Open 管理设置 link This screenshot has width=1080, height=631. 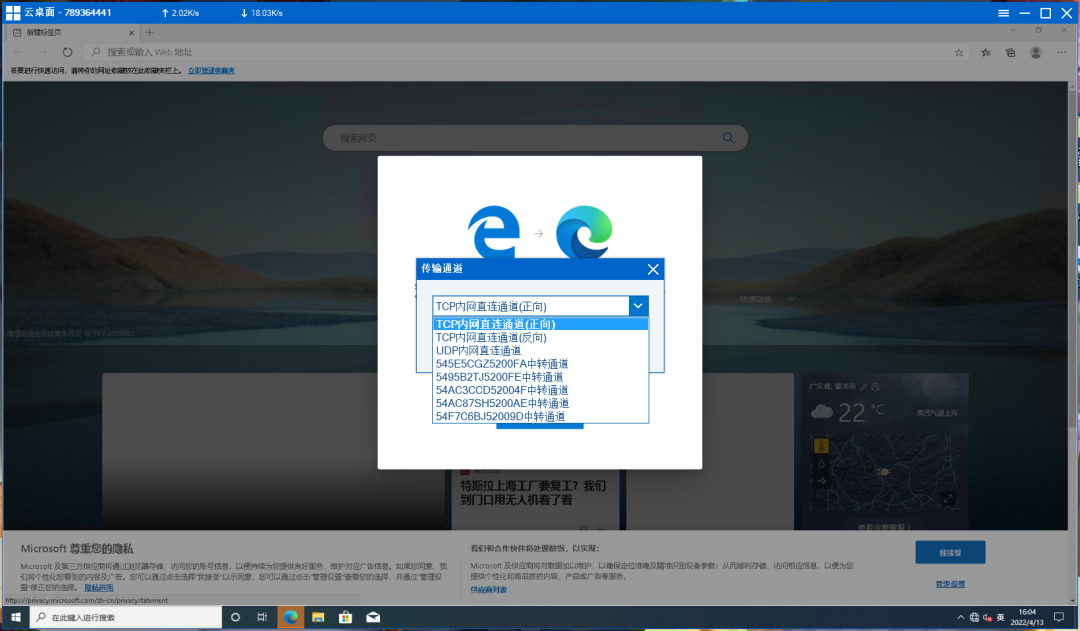click(x=950, y=584)
